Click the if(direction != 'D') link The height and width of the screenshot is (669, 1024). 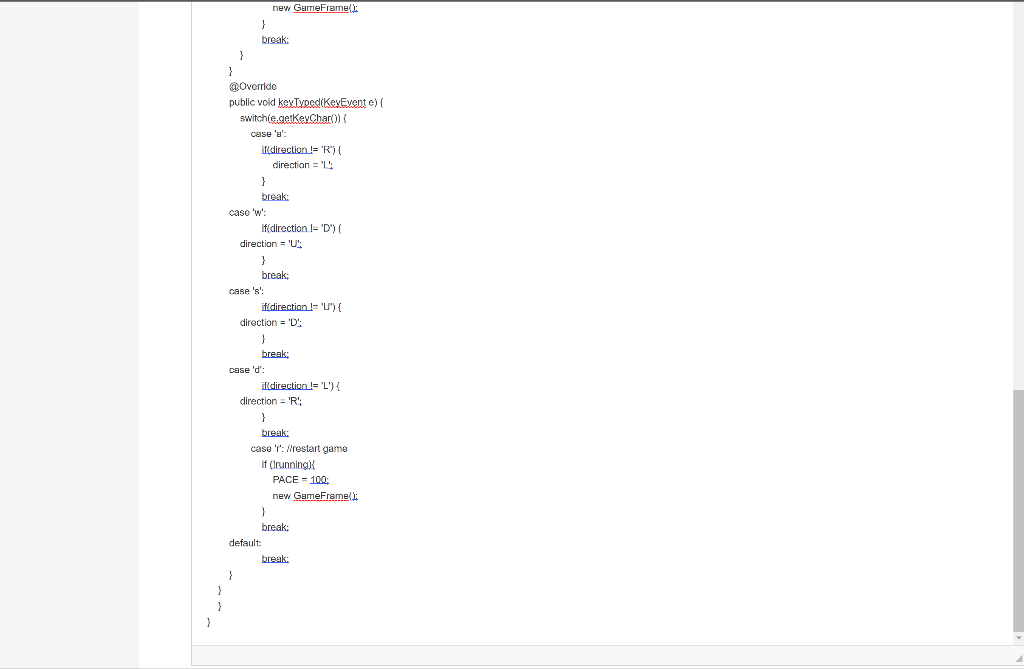tap(288, 228)
